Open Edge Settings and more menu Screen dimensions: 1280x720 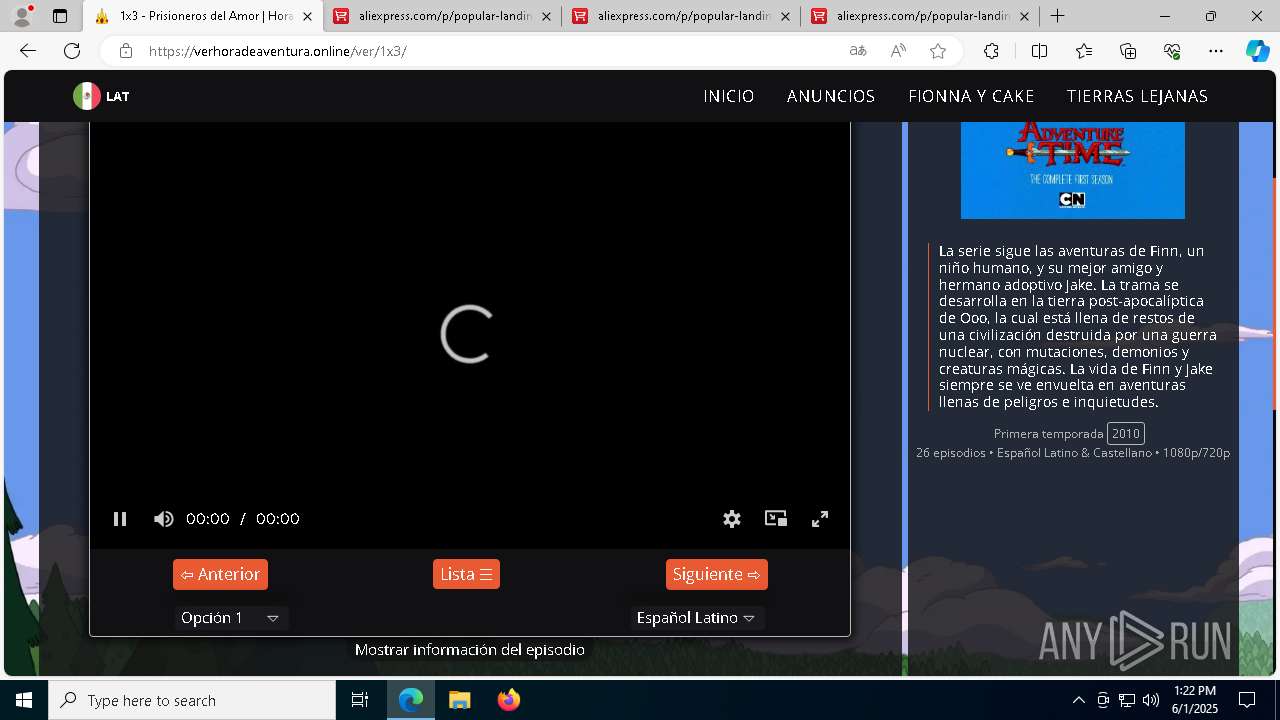[x=1216, y=51]
